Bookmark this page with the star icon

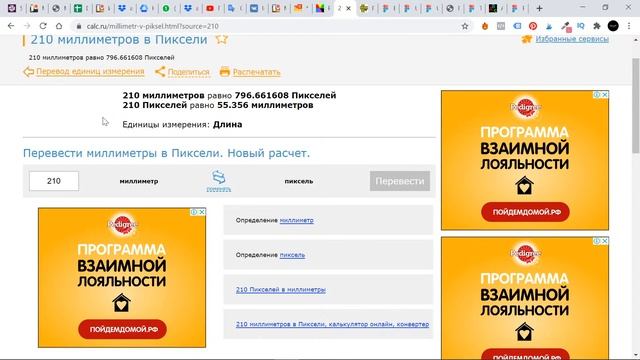tap(465, 26)
